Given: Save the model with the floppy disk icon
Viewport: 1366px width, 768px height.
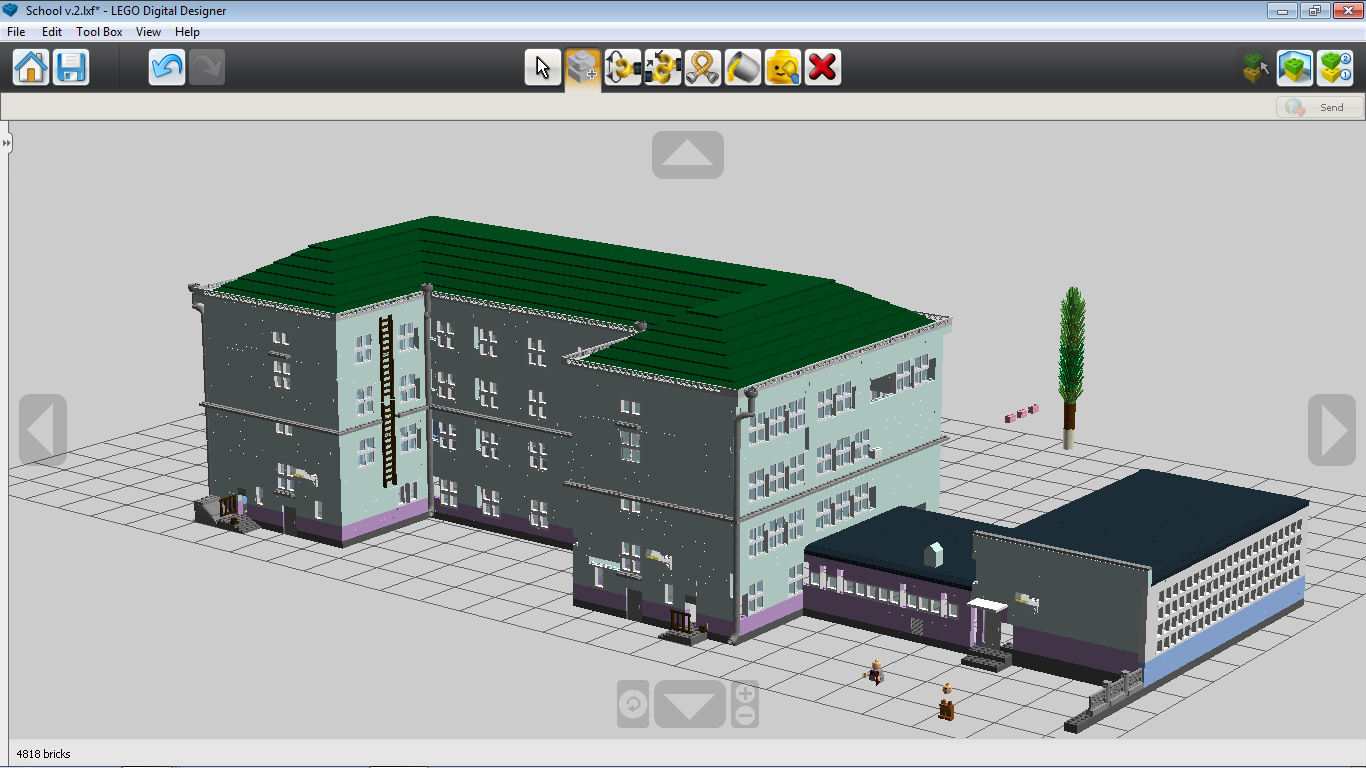Looking at the screenshot, I should pos(71,68).
